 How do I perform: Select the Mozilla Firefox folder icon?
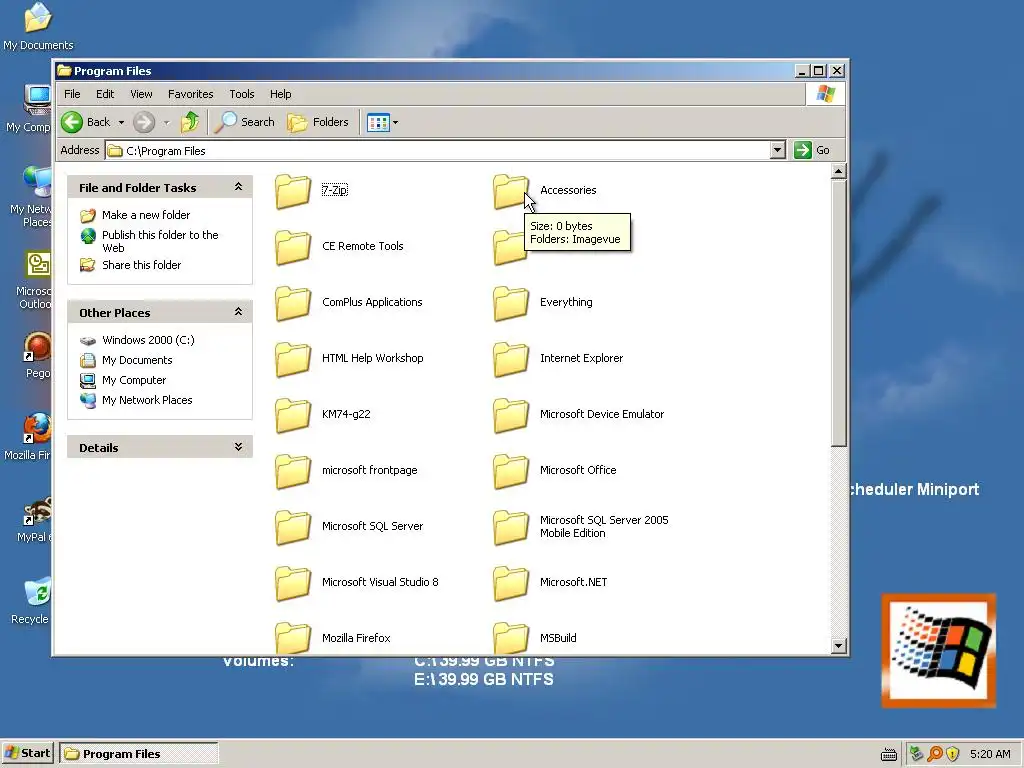(293, 637)
